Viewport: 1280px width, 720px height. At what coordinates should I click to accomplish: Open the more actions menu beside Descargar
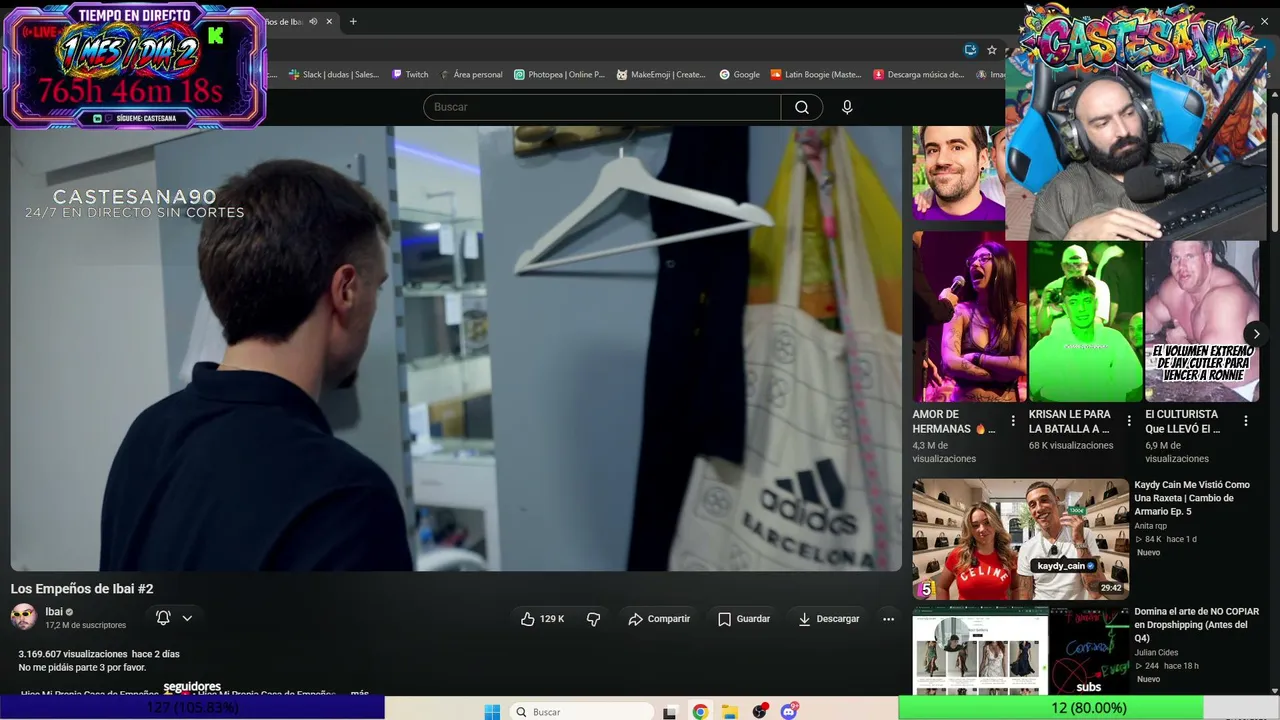click(x=888, y=619)
